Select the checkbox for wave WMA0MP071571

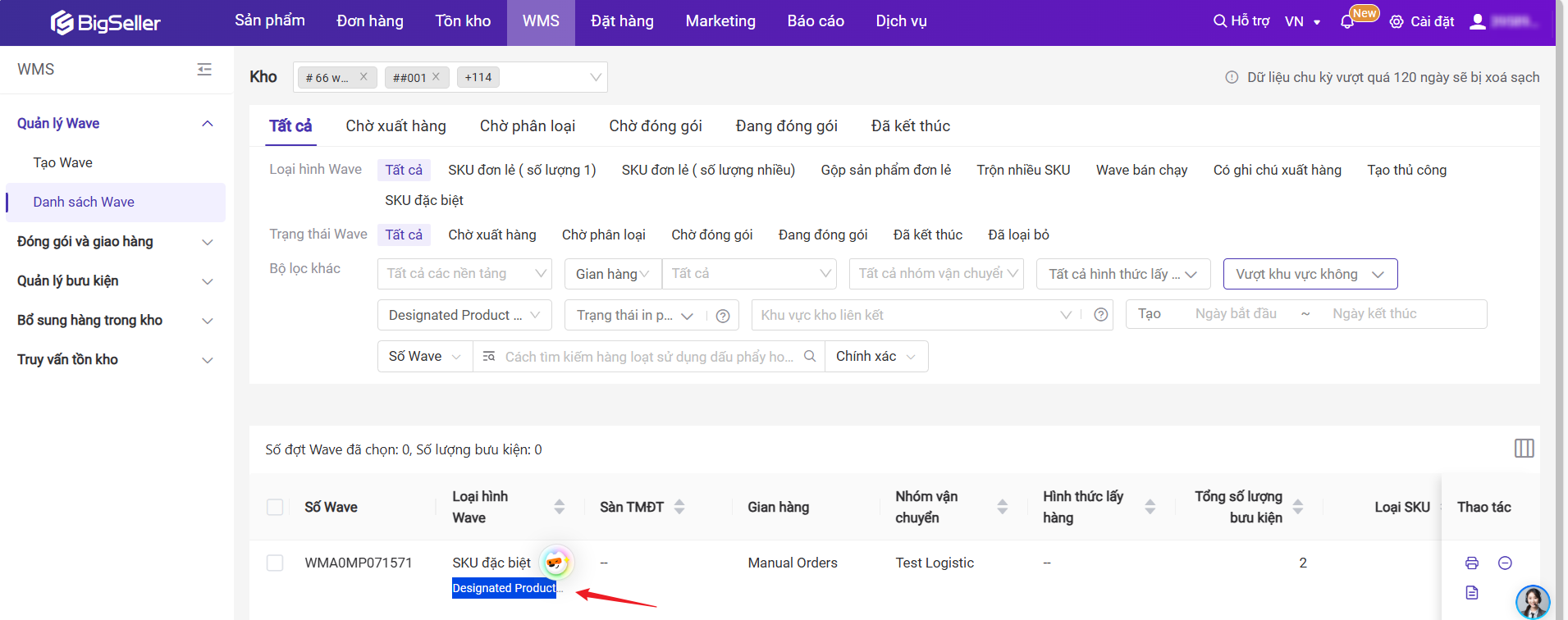point(275,563)
